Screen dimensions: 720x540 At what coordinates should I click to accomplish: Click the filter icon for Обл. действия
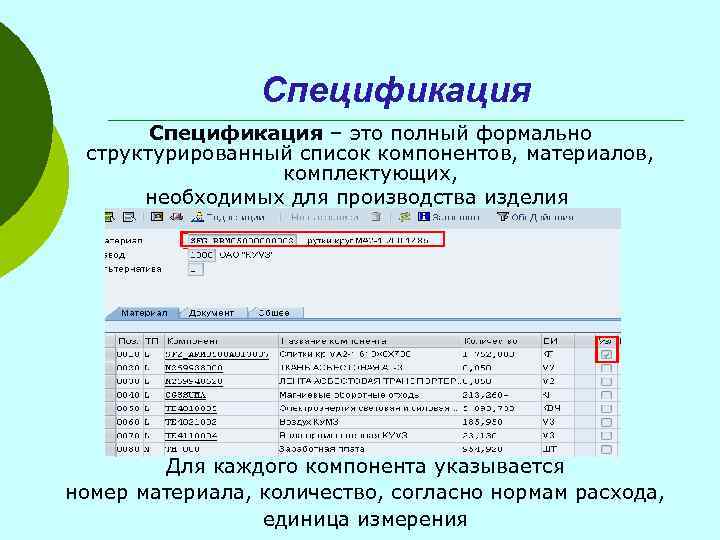(503, 217)
